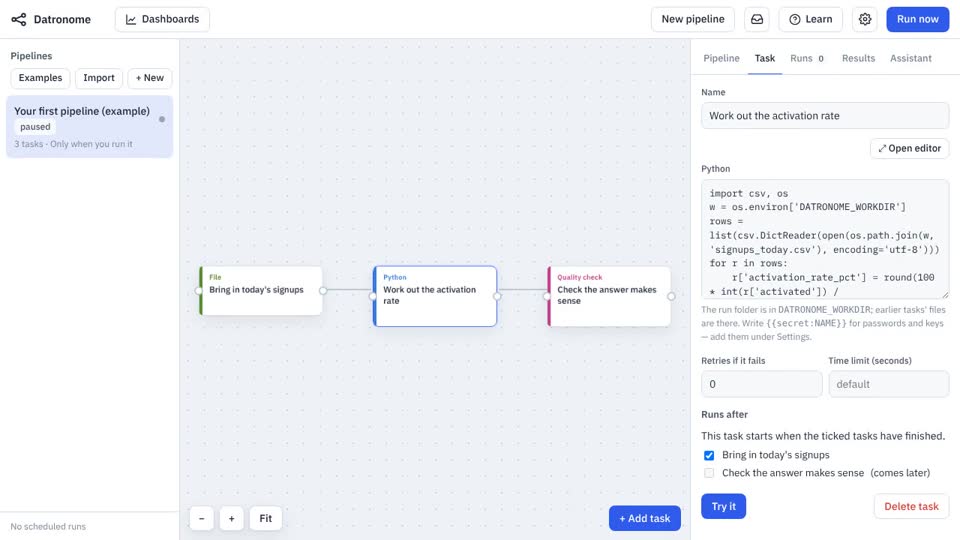Click into the Python code text area
This screenshot has width=960, height=540.
[x=825, y=239]
